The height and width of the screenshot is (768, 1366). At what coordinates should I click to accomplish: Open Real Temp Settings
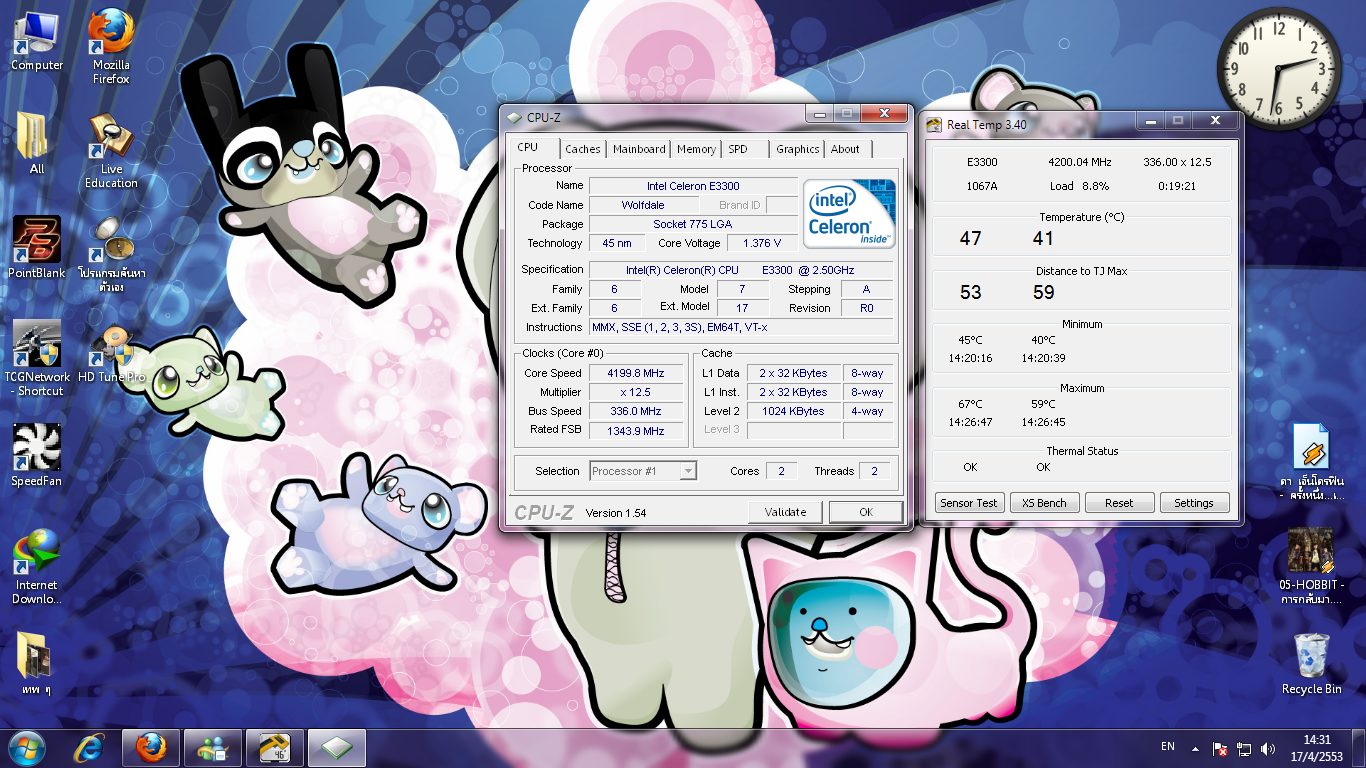tap(1194, 503)
